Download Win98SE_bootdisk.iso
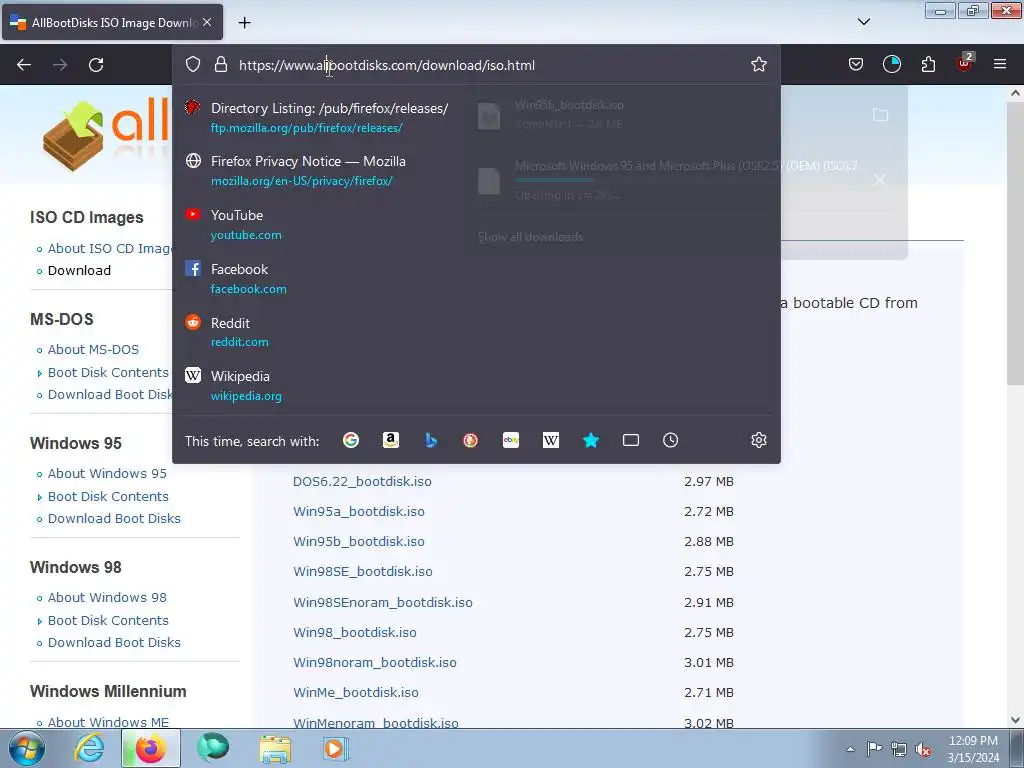Screen dimensions: 1024x768 [x=362, y=571]
